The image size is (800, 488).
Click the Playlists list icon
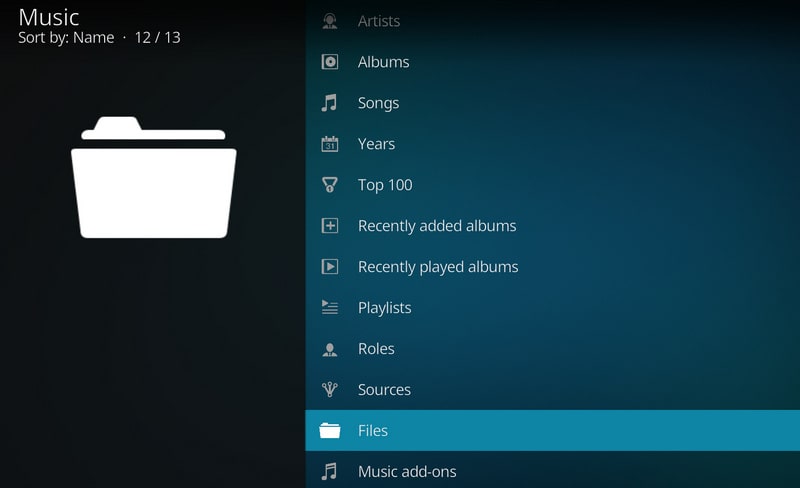coord(330,307)
